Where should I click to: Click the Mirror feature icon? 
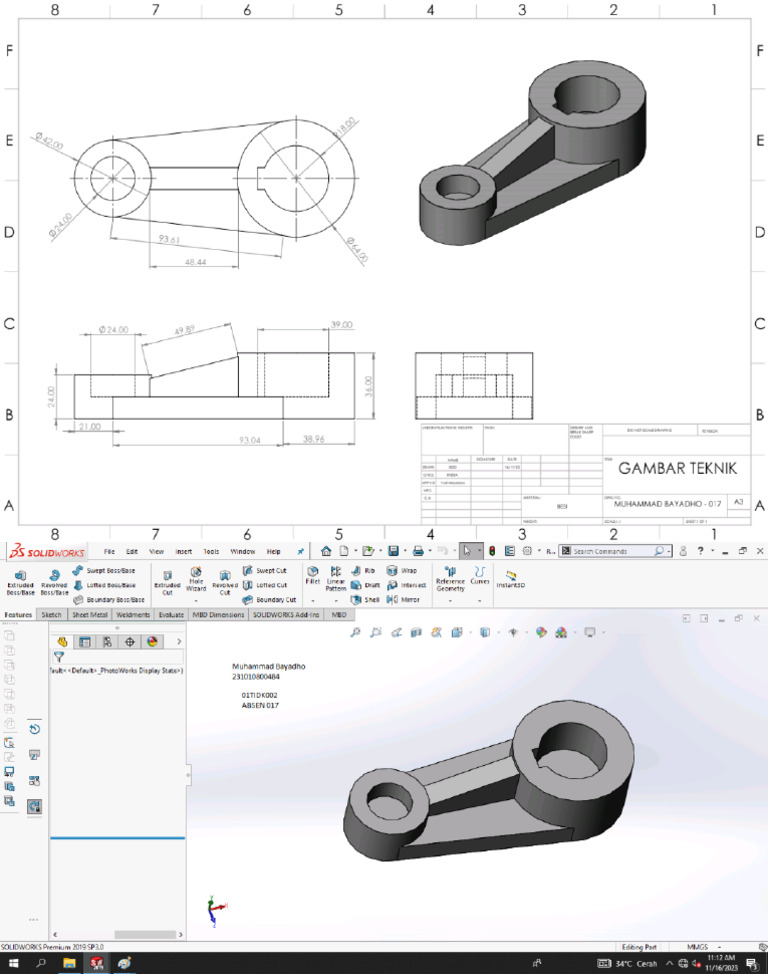pos(403,599)
